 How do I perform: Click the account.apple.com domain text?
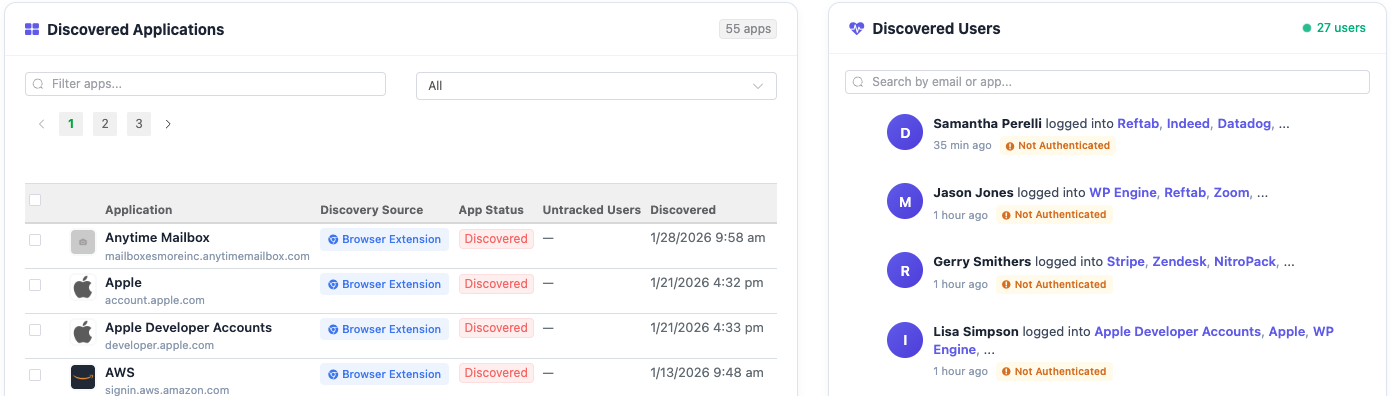click(155, 300)
